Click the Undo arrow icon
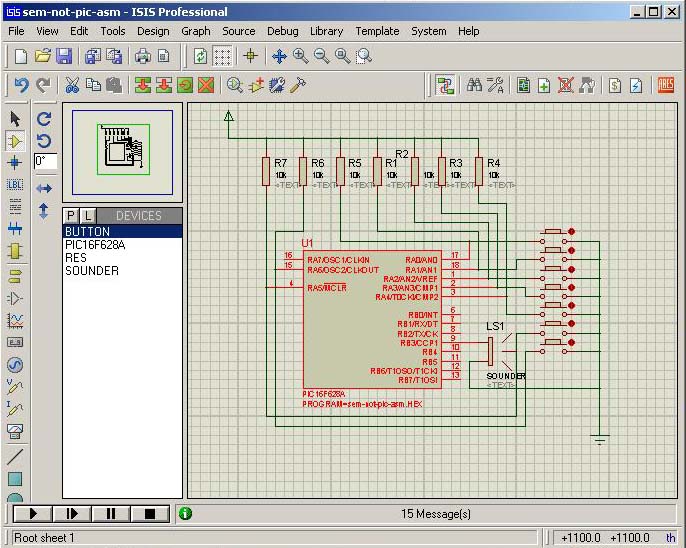 click(x=21, y=85)
